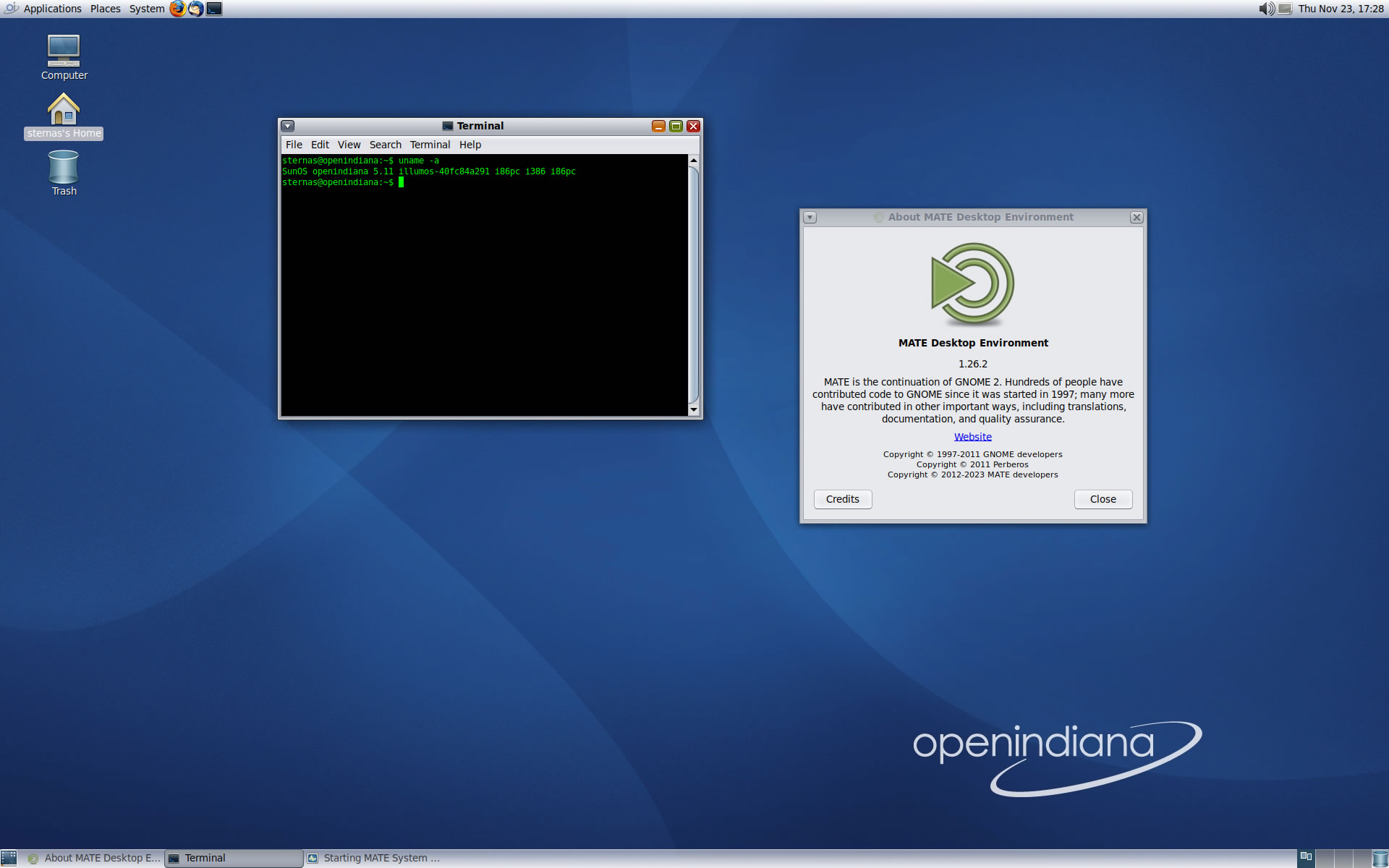Open the Applications menu
This screenshot has width=1389, height=868.
pos(52,9)
